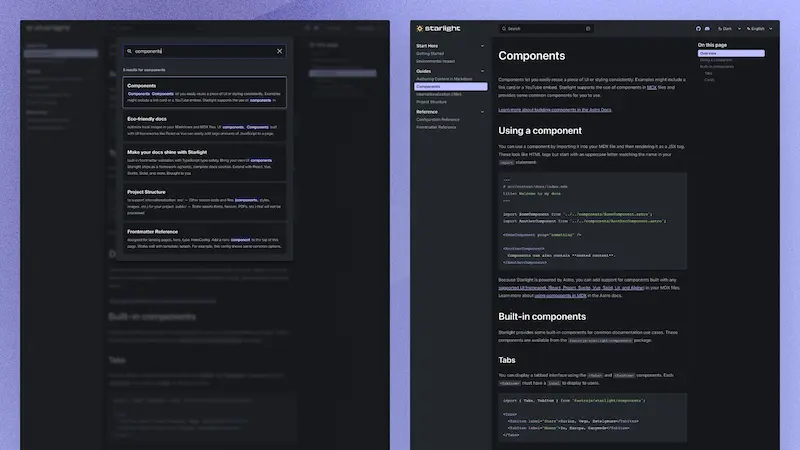Open the English language dropdown

(x=760, y=29)
